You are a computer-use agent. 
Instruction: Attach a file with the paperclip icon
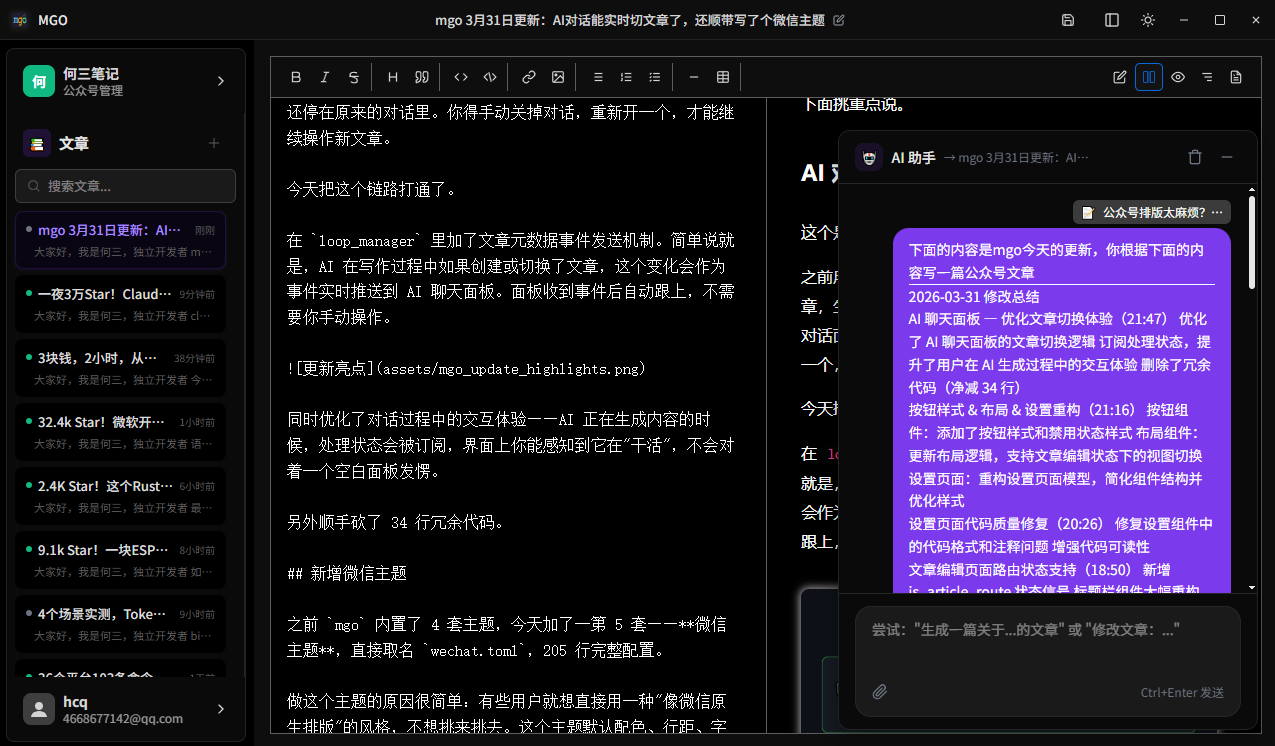coord(880,691)
